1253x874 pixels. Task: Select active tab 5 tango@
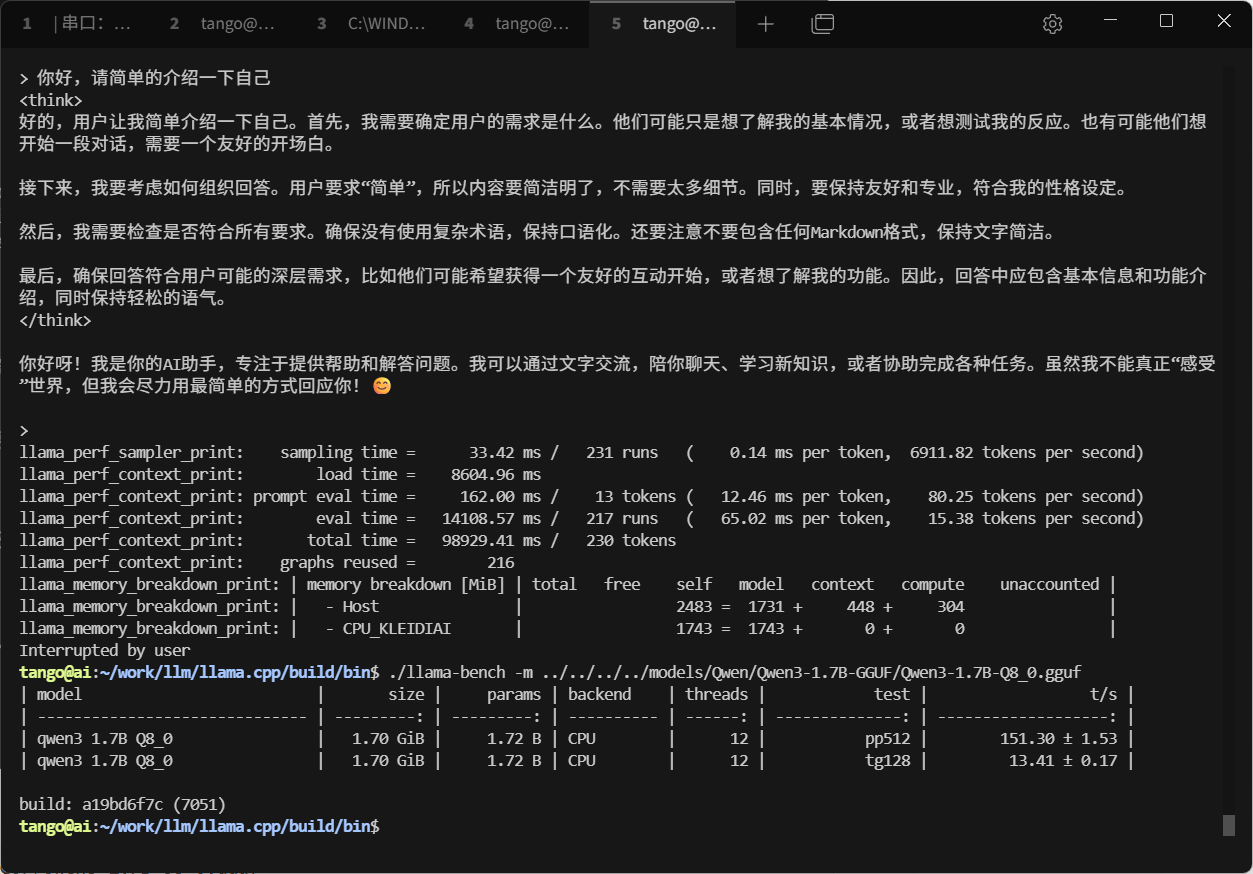[x=664, y=24]
